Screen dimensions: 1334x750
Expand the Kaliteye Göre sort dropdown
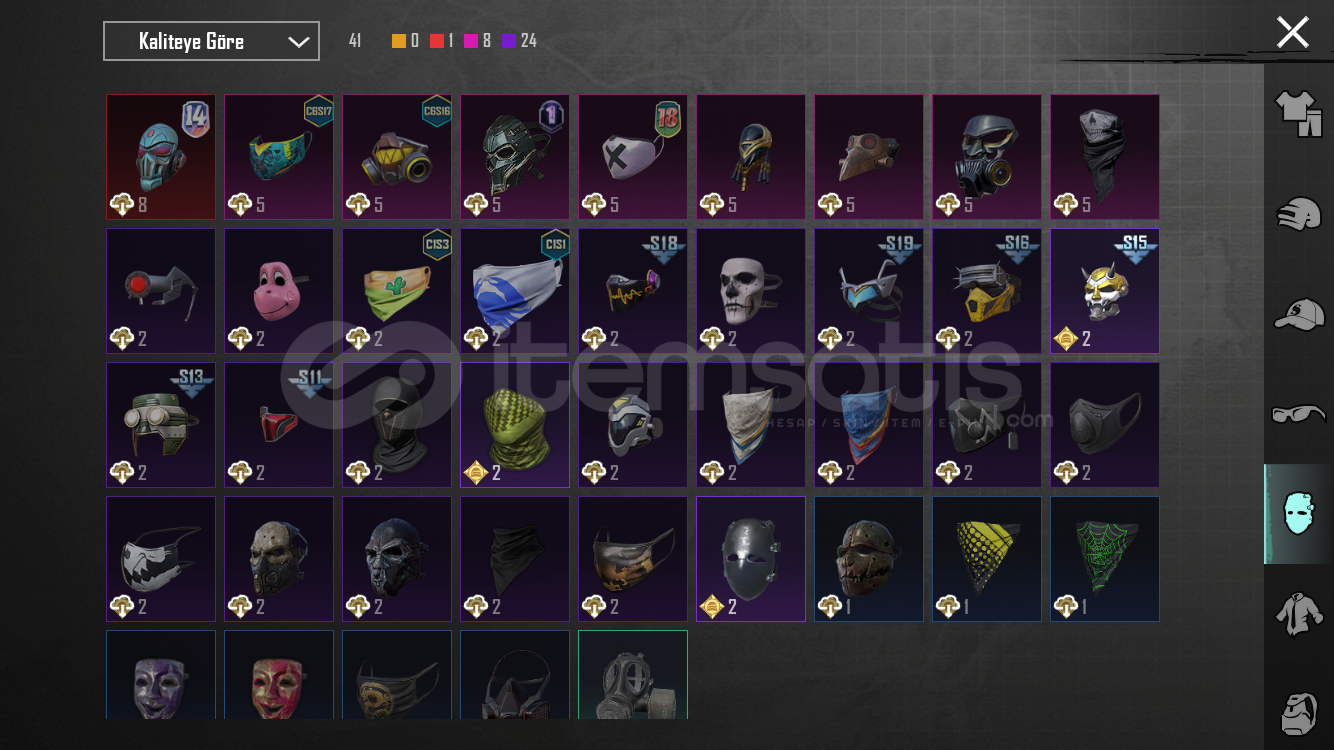211,41
